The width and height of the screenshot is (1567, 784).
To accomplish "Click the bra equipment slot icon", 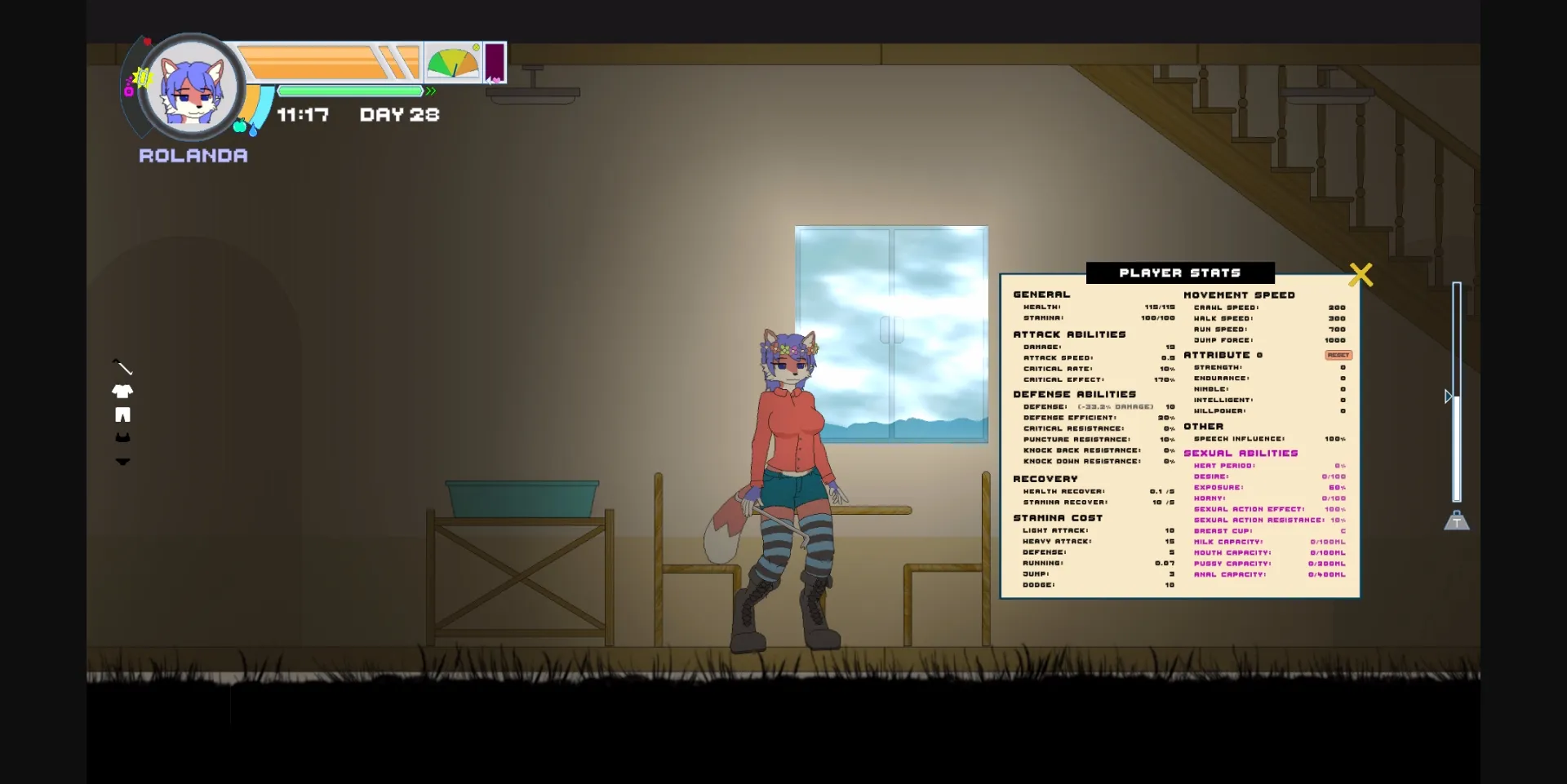I will click(122, 438).
